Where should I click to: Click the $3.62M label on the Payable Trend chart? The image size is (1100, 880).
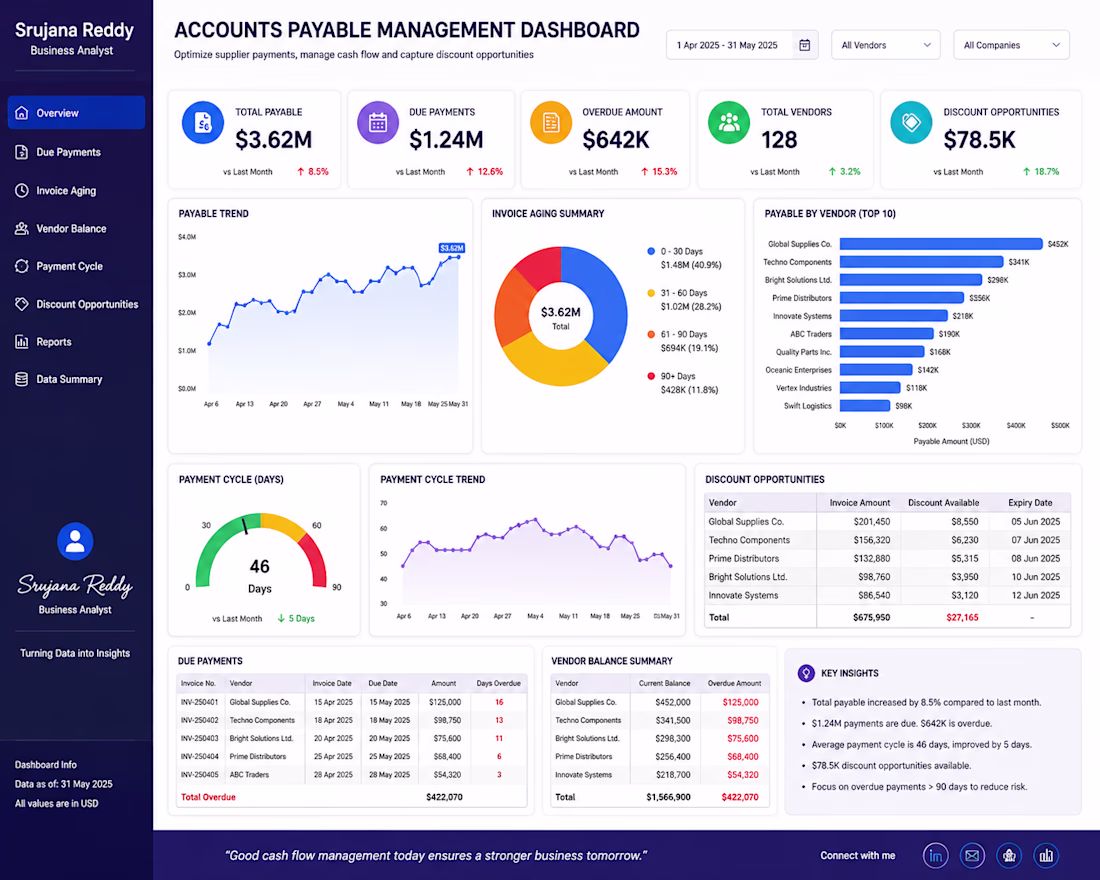[452, 248]
